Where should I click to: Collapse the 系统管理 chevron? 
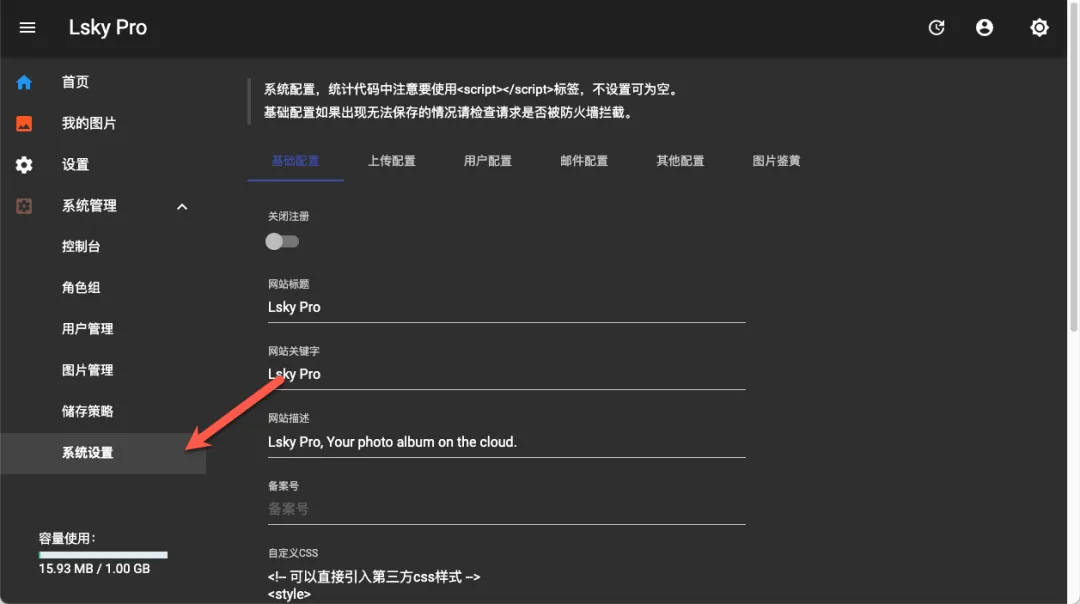(182, 207)
